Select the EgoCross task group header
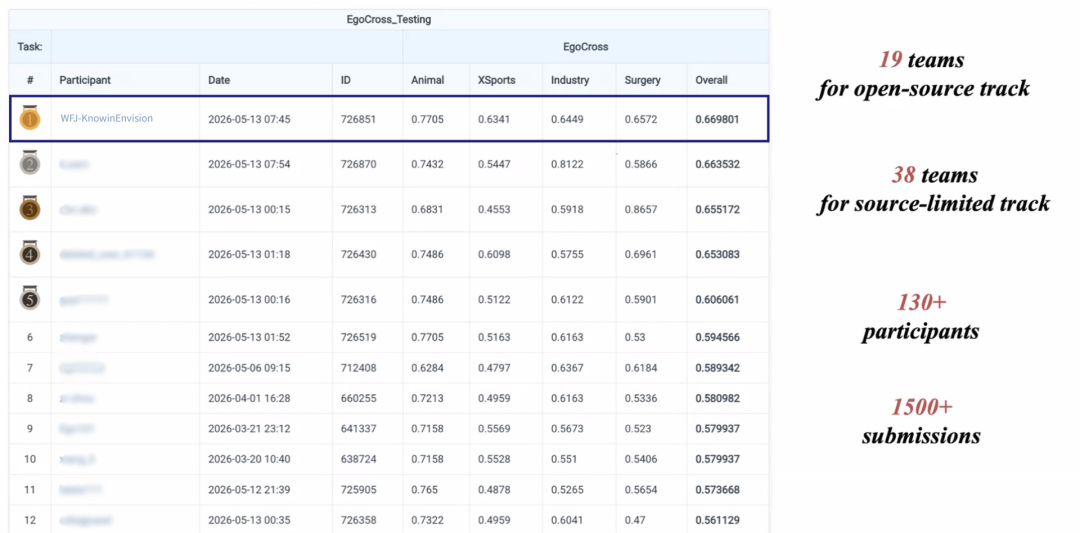The image size is (1080, 533). 586,47
